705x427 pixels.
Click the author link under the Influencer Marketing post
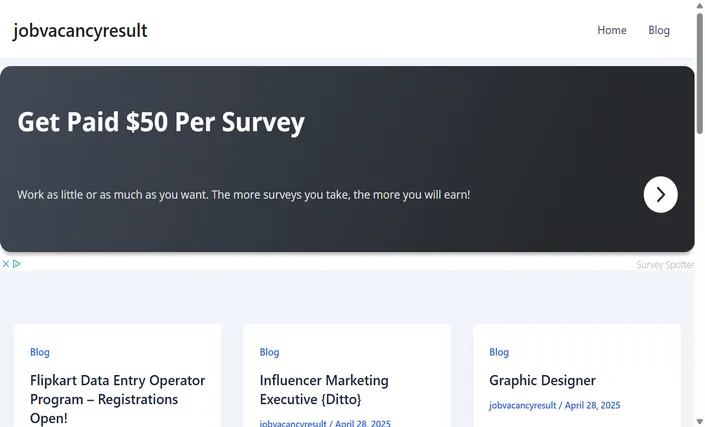[x=293, y=423]
